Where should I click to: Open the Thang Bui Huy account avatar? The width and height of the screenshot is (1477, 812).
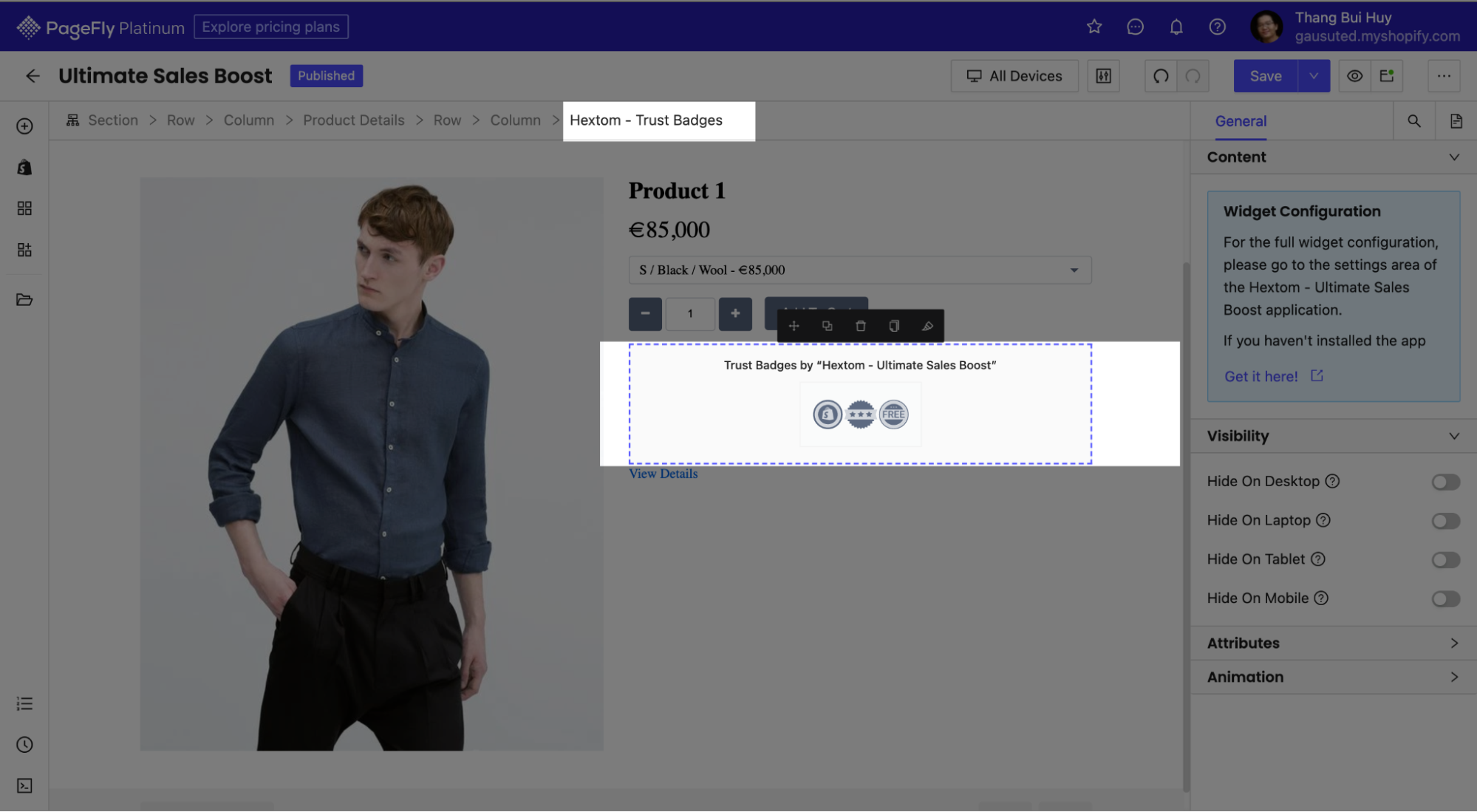click(x=1266, y=27)
